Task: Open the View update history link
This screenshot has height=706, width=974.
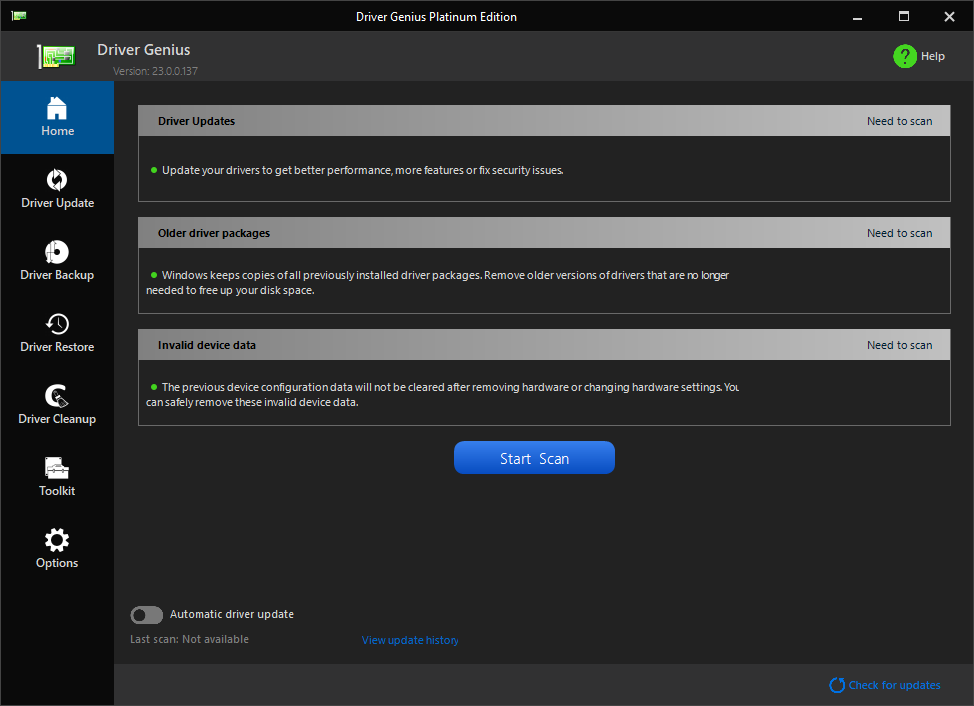Action: tap(410, 640)
